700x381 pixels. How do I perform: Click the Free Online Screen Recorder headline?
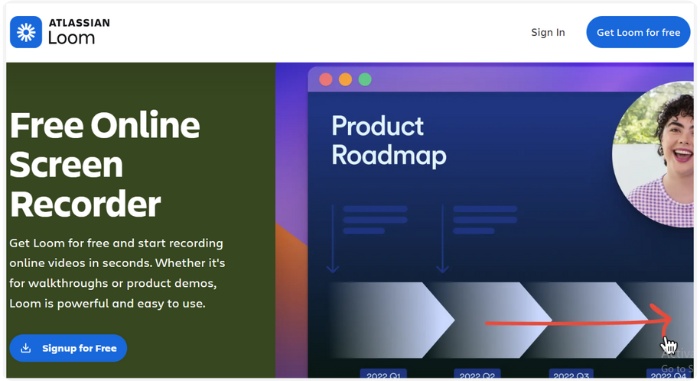104,164
